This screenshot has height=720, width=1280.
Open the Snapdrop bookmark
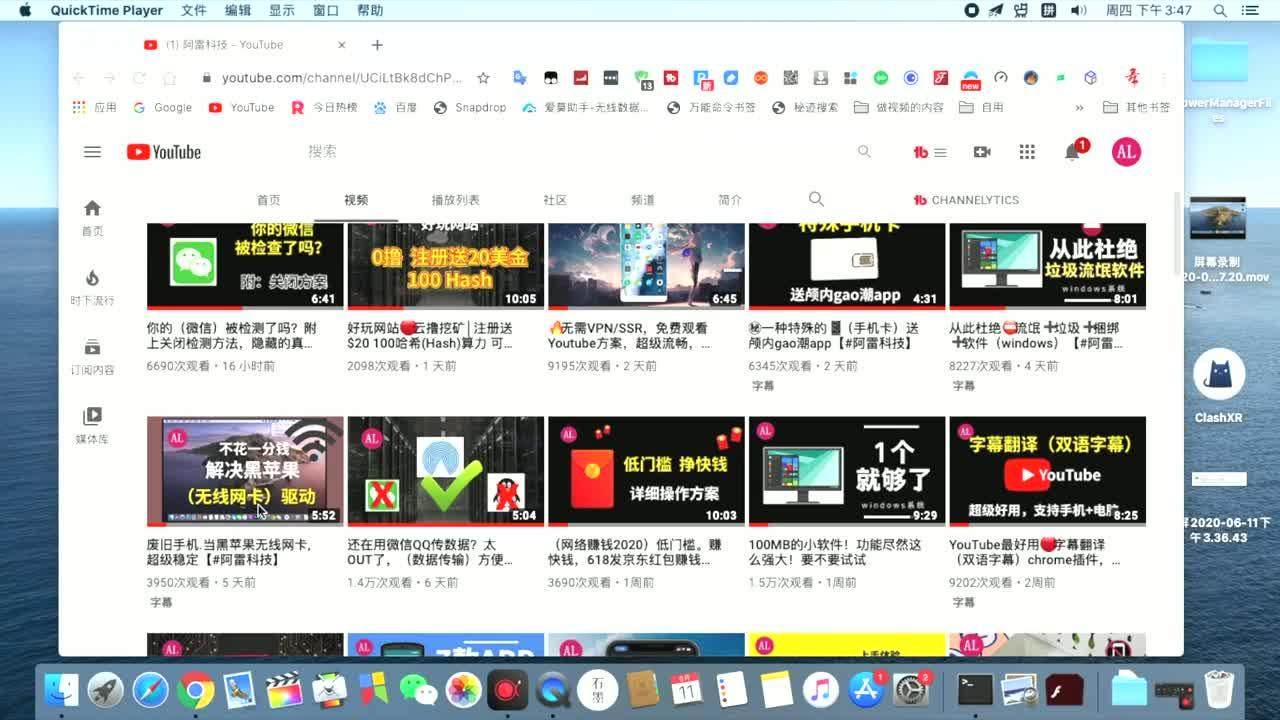[x=470, y=107]
